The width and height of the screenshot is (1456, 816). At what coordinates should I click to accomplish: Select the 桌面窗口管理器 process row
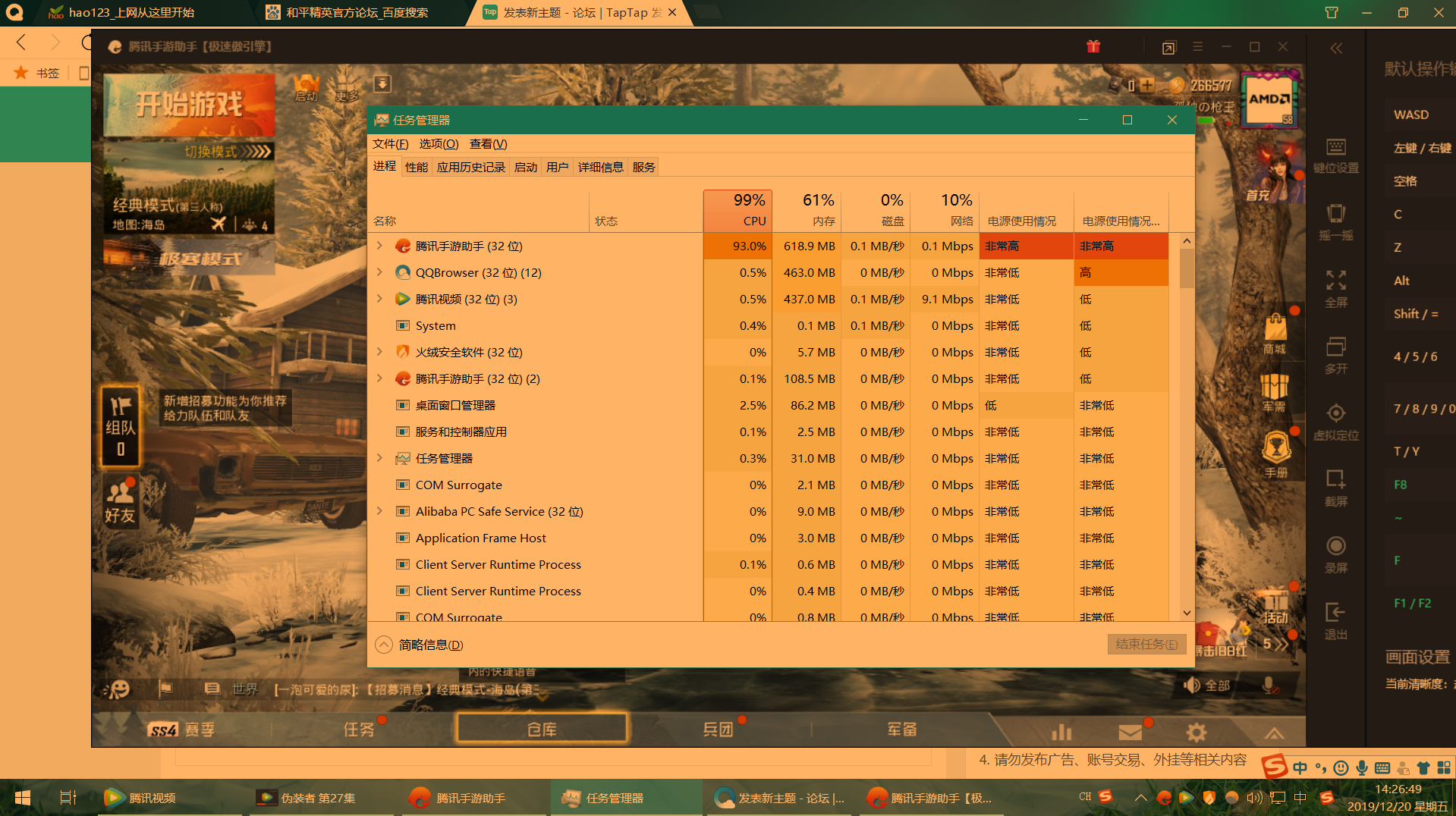point(769,405)
